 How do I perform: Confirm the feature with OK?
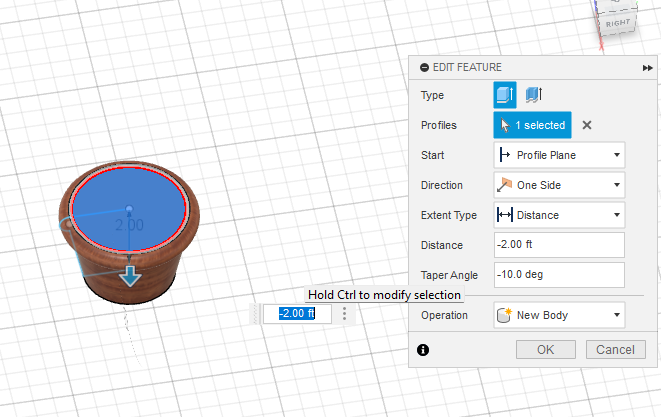(545, 350)
